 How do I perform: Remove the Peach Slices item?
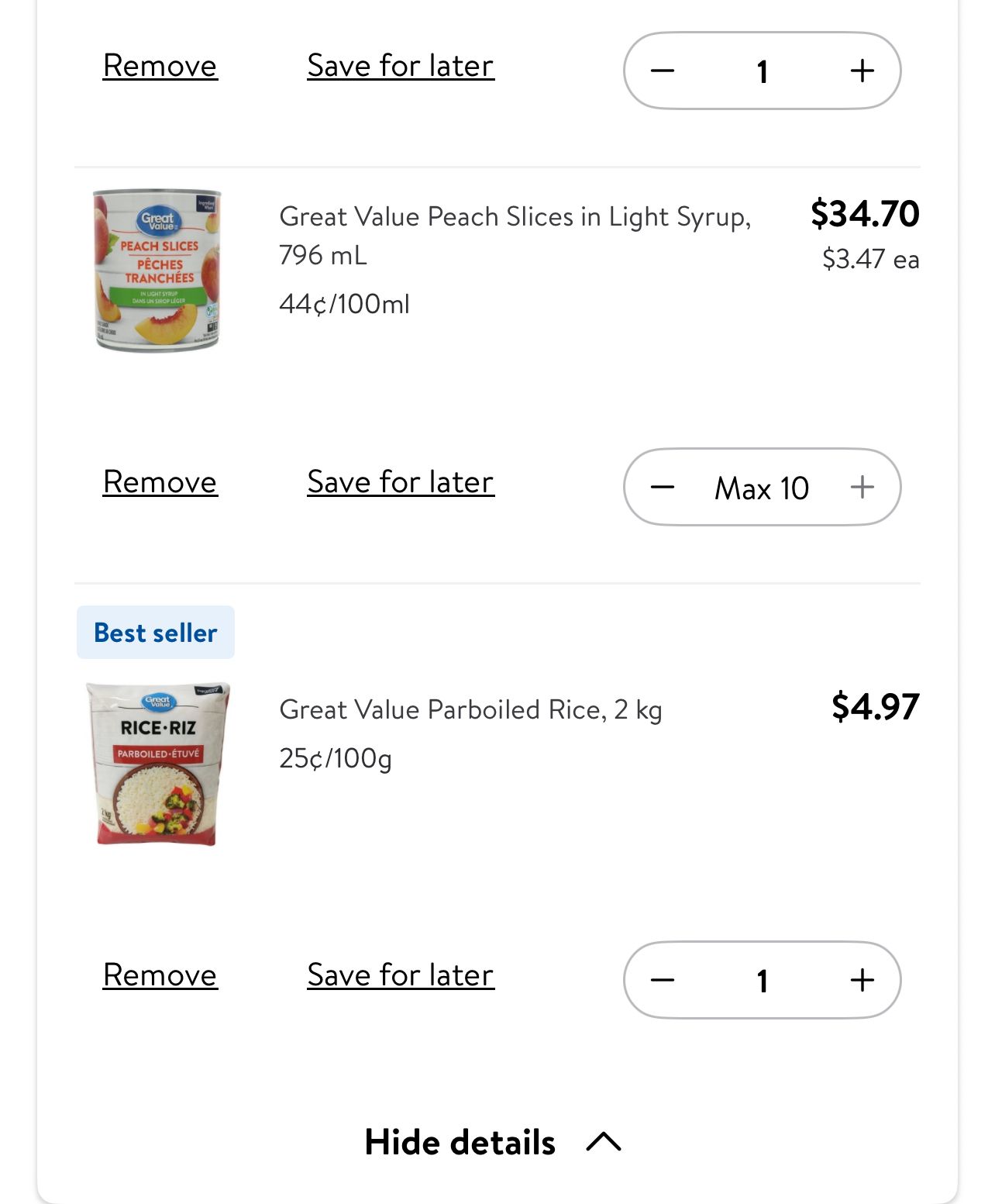click(160, 482)
